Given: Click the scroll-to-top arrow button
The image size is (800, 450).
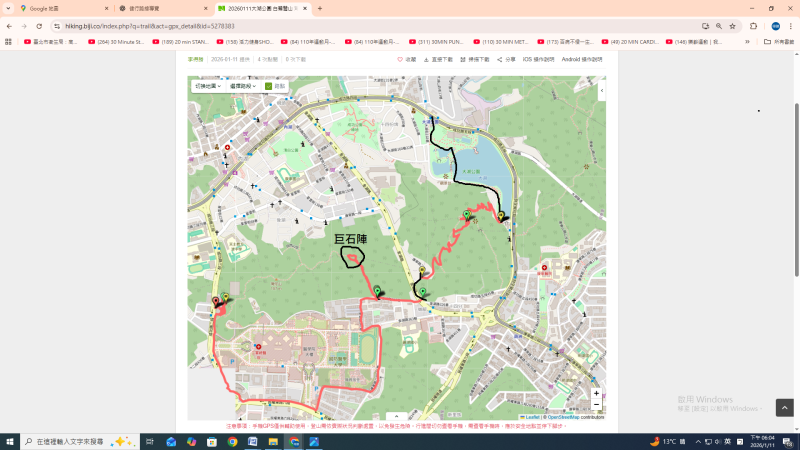Looking at the screenshot, I should click(x=785, y=407).
